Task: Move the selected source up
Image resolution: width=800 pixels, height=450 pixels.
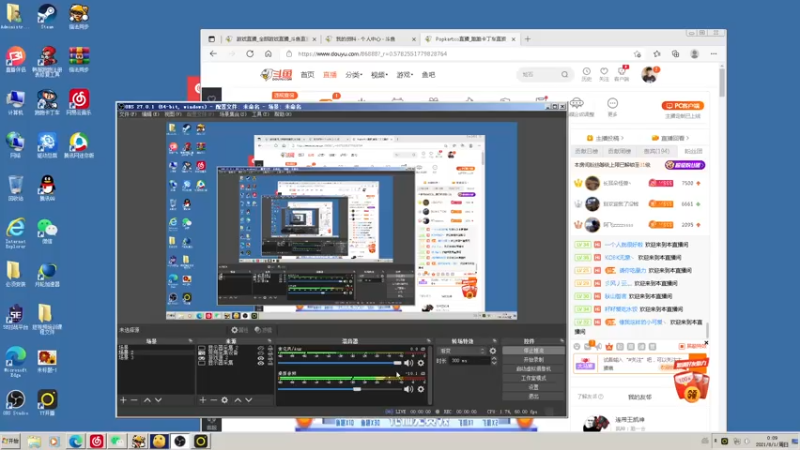Action: (238, 400)
